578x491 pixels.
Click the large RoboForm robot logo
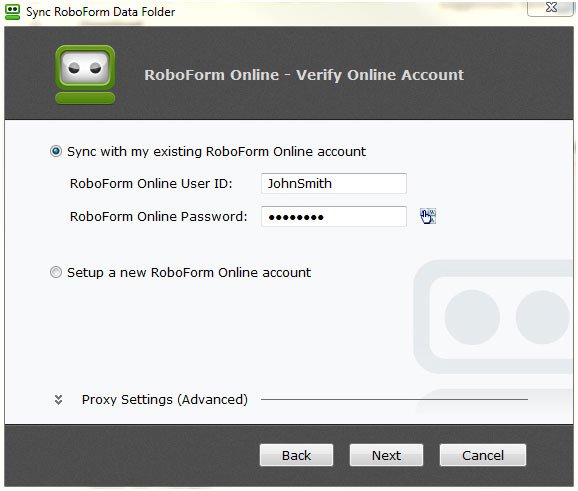[x=85, y=74]
